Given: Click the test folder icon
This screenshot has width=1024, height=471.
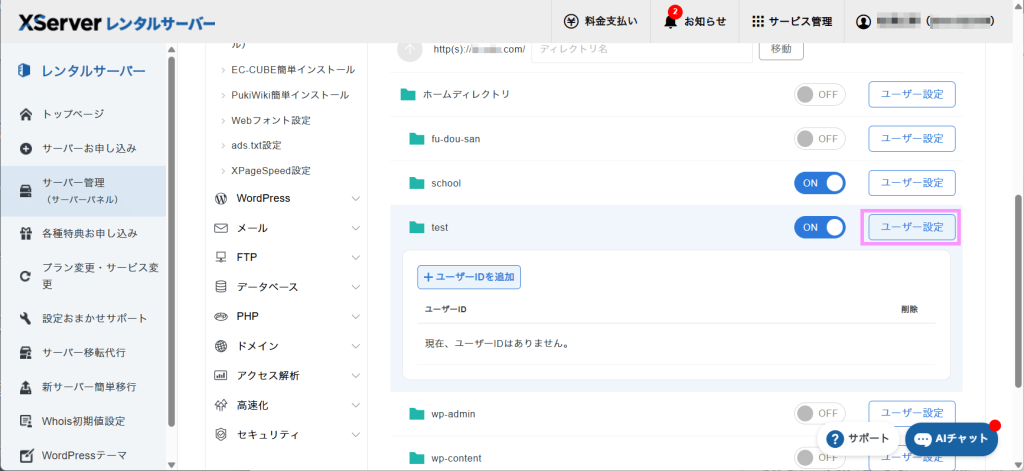Looking at the screenshot, I should (417, 228).
